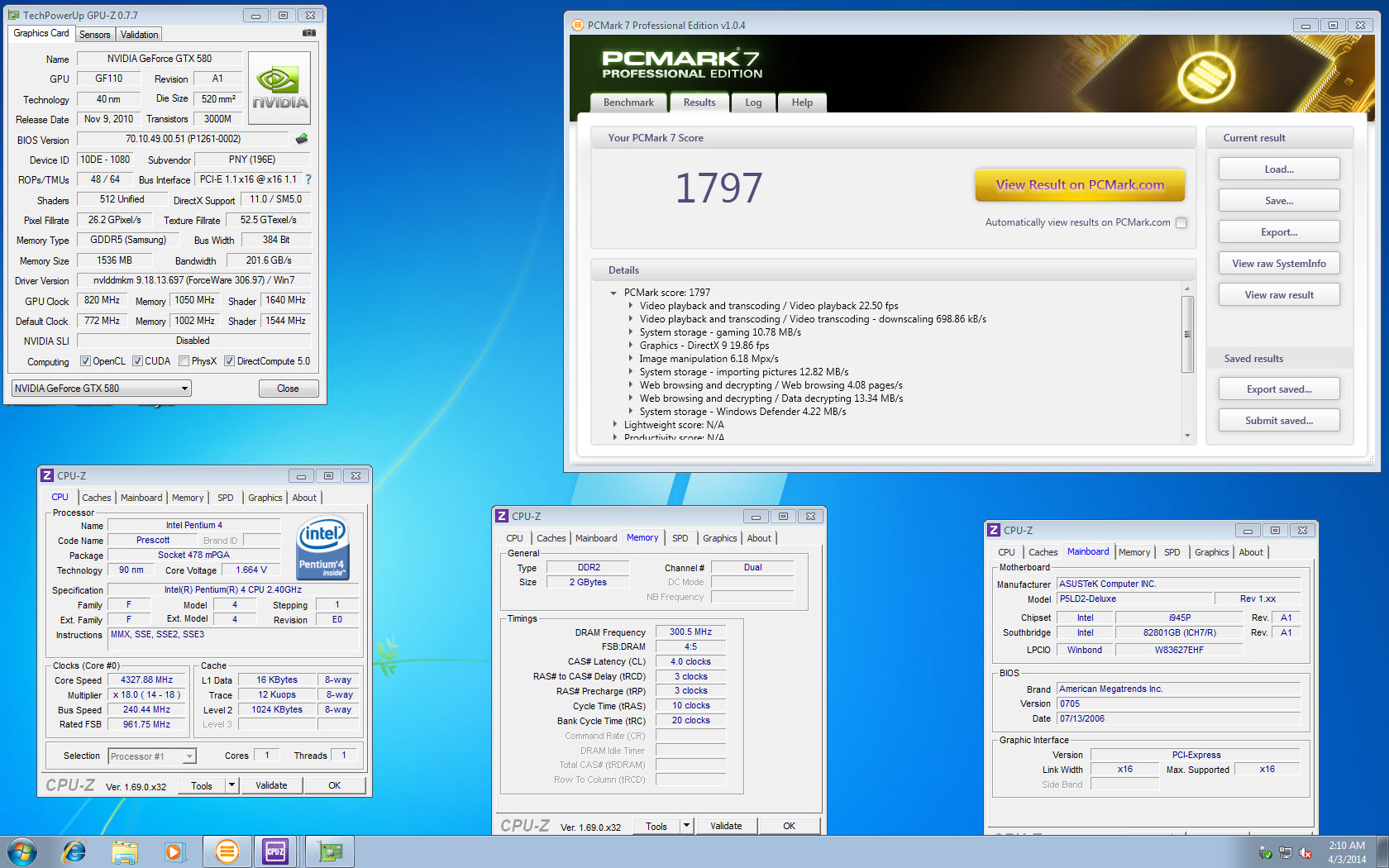Switch to CPU-Z taskbar icon
The image size is (1389, 868).
pyautogui.click(x=276, y=851)
